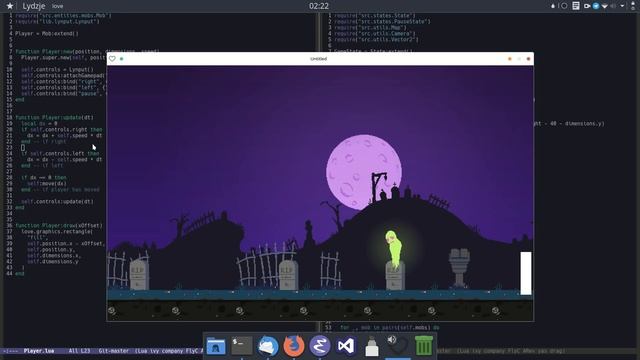Click 'self.dimensions.y' line in left editor
640x360 pixels.
[x=53, y=261]
